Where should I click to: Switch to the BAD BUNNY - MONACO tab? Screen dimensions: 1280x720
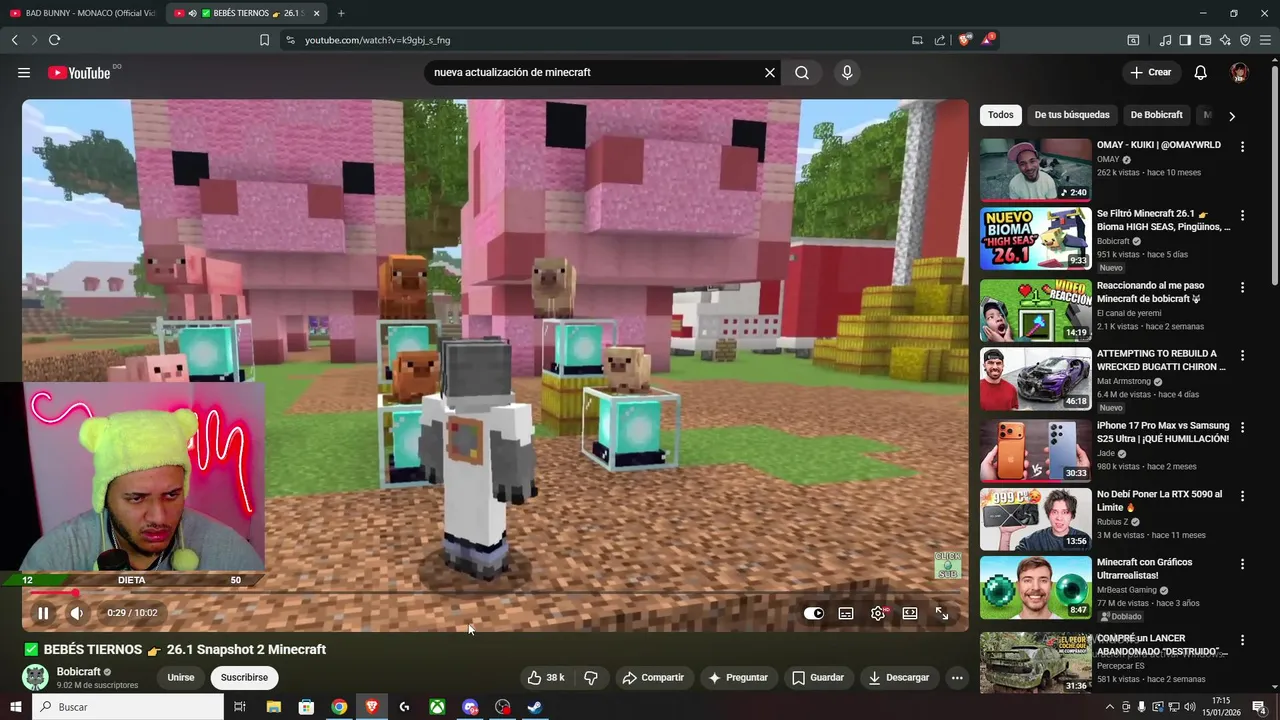(x=82, y=13)
